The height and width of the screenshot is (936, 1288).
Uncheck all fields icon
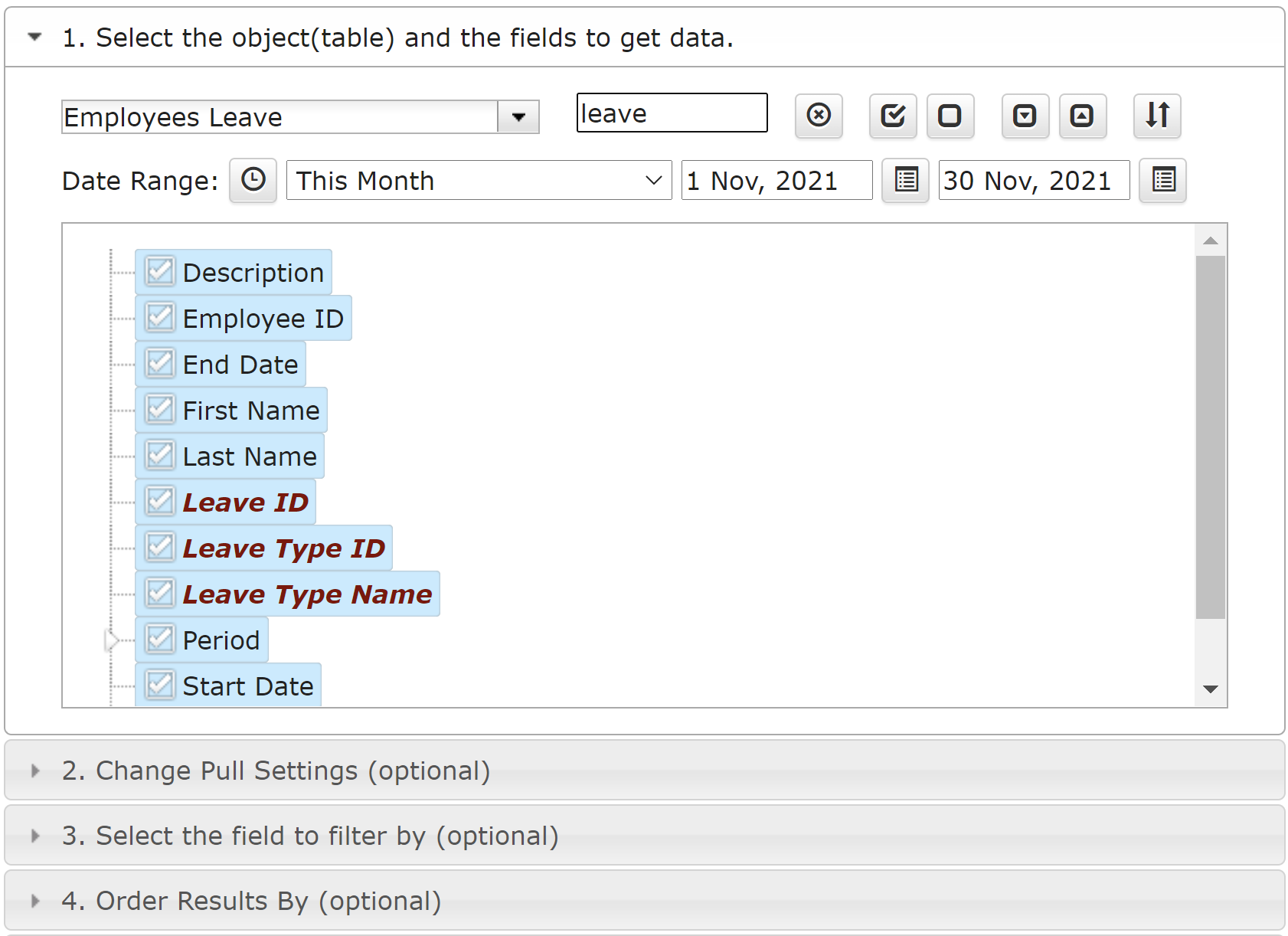pyautogui.click(x=950, y=116)
